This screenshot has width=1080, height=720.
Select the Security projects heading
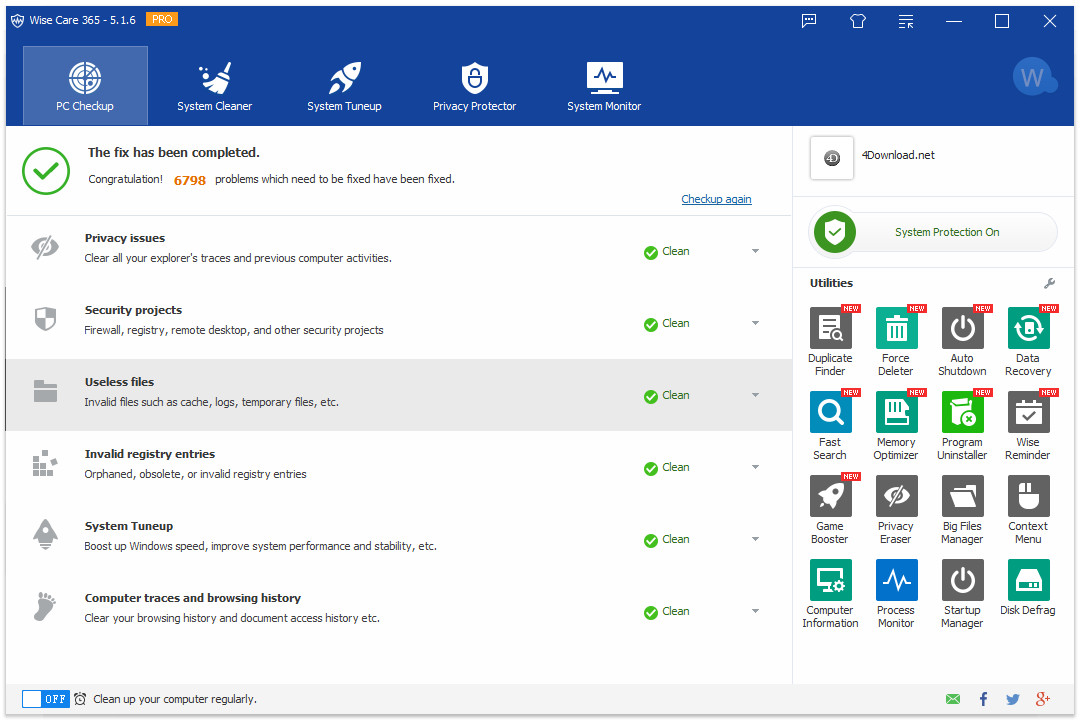(134, 310)
